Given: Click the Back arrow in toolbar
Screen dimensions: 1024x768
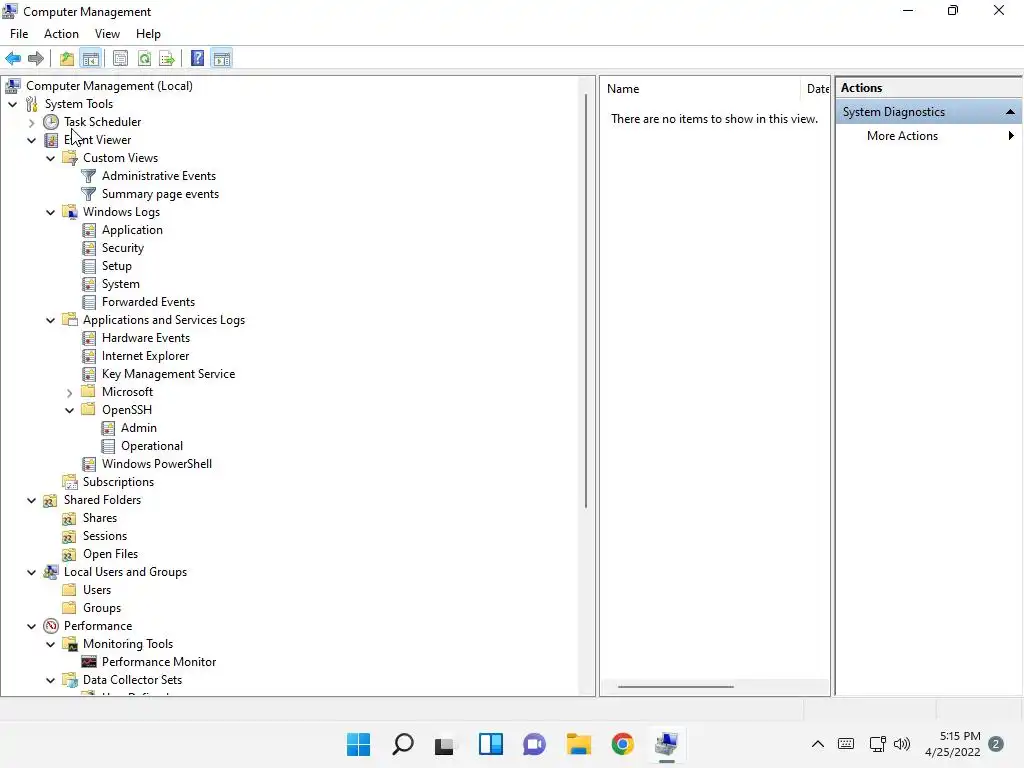Looking at the screenshot, I should 13,59.
